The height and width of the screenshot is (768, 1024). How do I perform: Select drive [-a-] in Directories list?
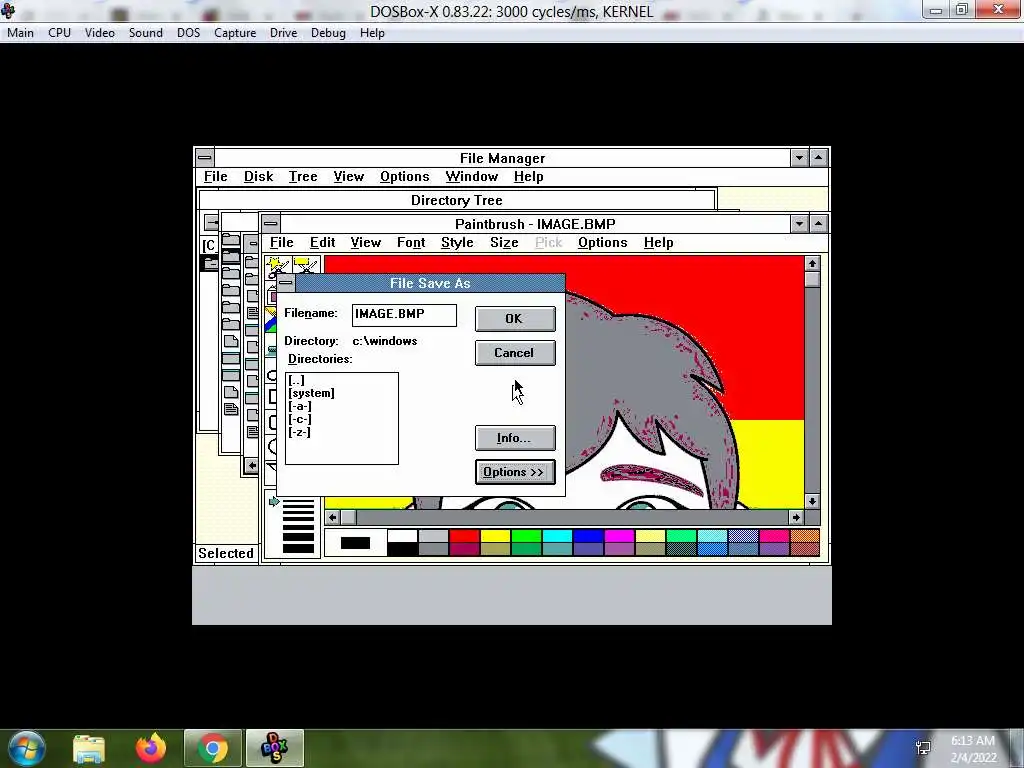[x=300, y=406]
